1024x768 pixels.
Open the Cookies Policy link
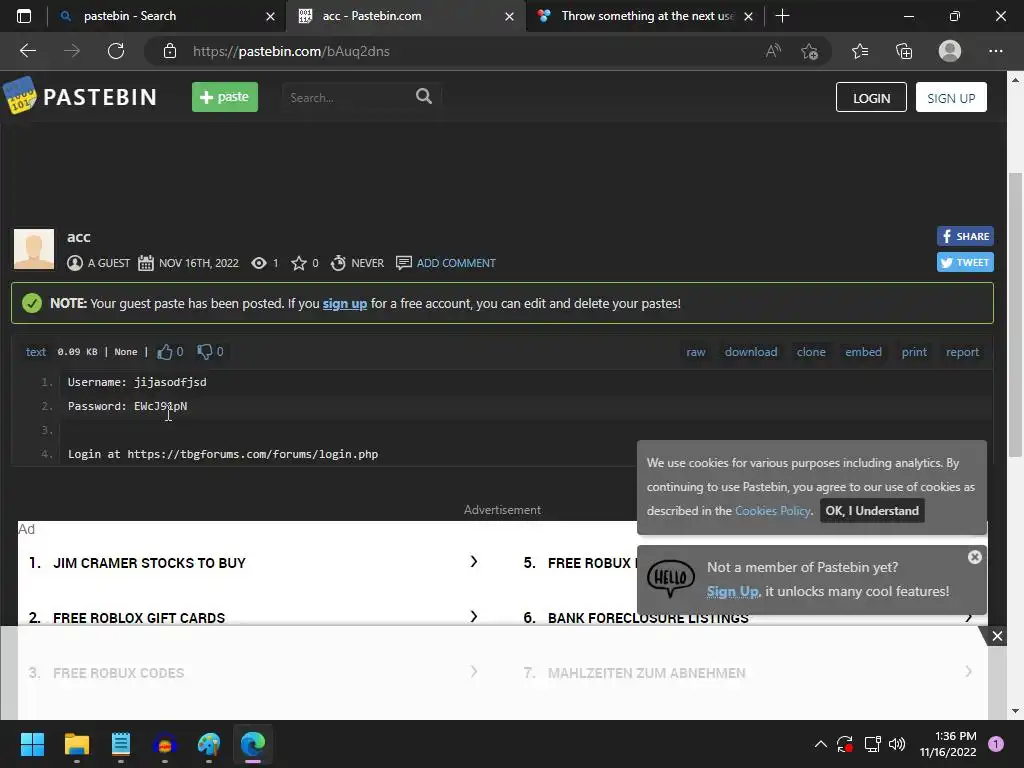[x=773, y=511]
